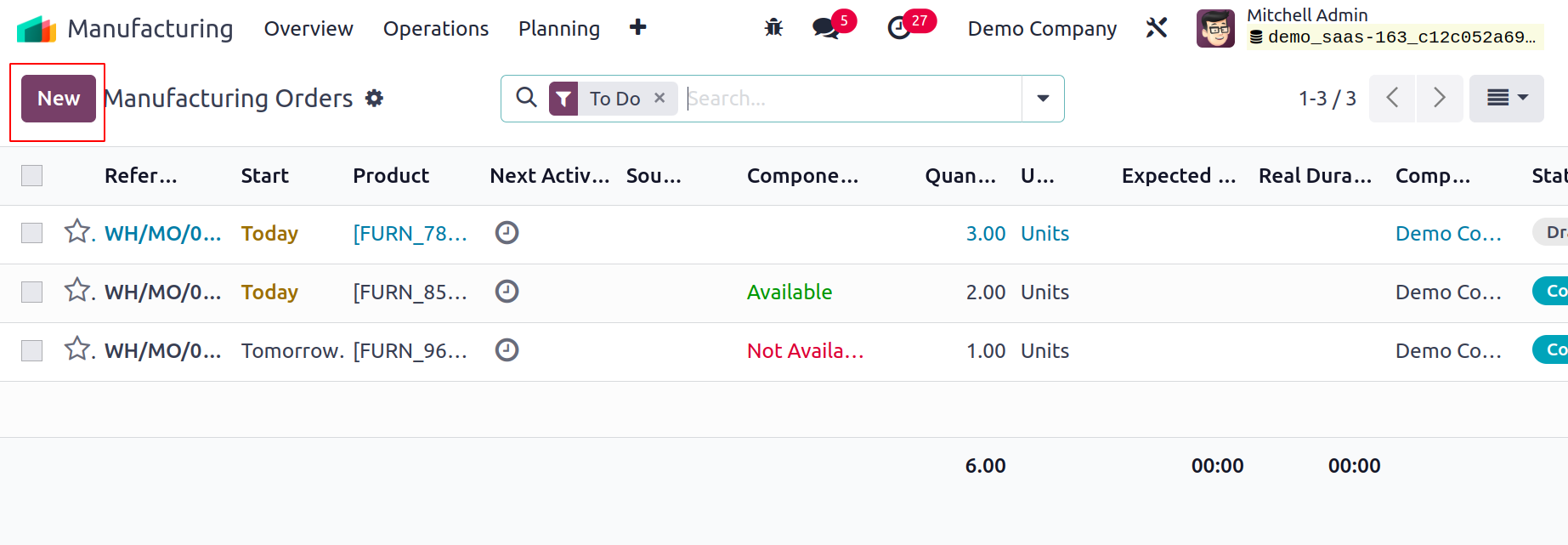Click the wrench and screwdriver tools icon
The width and height of the screenshot is (1568, 545).
coord(1157,28)
